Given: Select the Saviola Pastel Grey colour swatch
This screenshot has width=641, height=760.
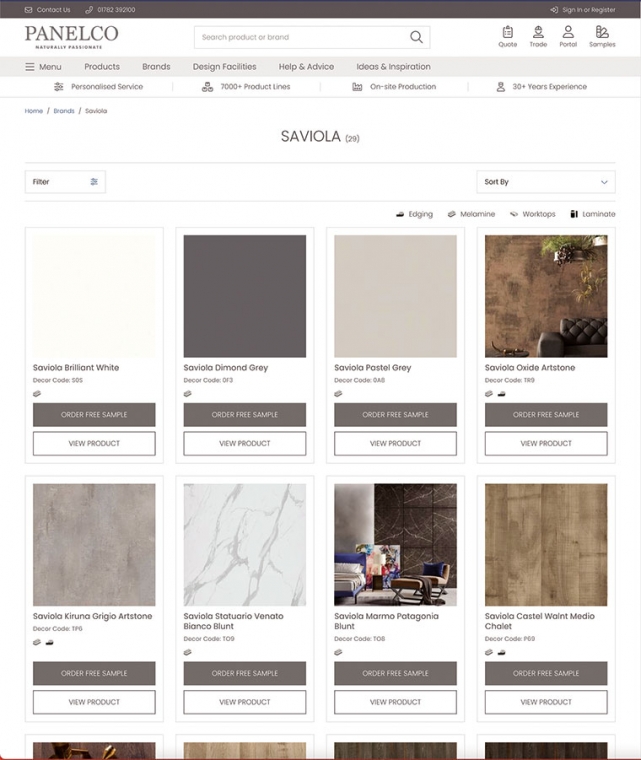Looking at the screenshot, I should [395, 296].
